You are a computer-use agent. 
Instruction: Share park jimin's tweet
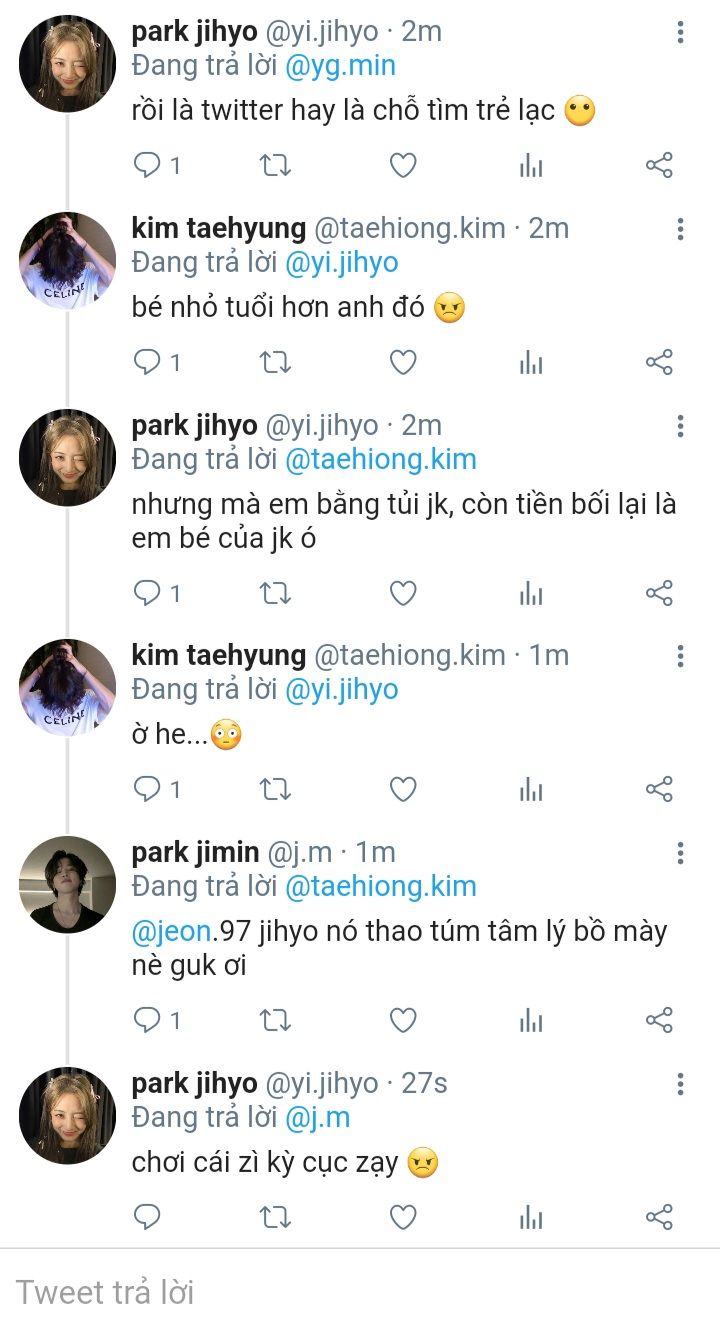point(659,1020)
